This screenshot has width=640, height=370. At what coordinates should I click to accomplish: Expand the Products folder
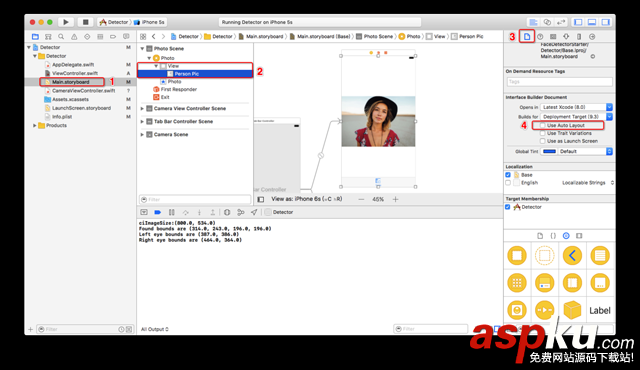35,126
